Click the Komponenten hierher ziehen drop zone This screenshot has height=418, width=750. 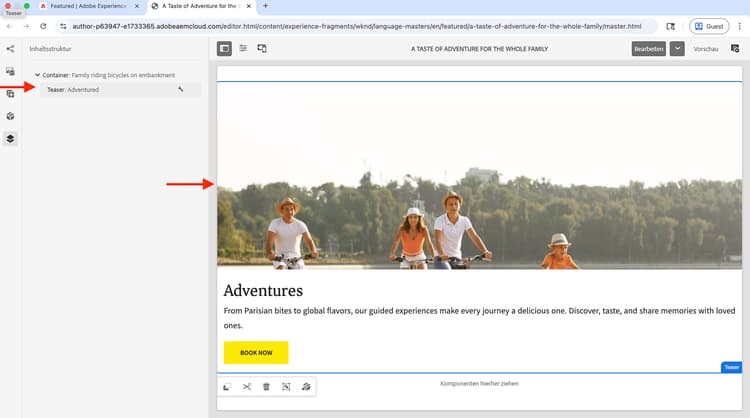click(479, 384)
